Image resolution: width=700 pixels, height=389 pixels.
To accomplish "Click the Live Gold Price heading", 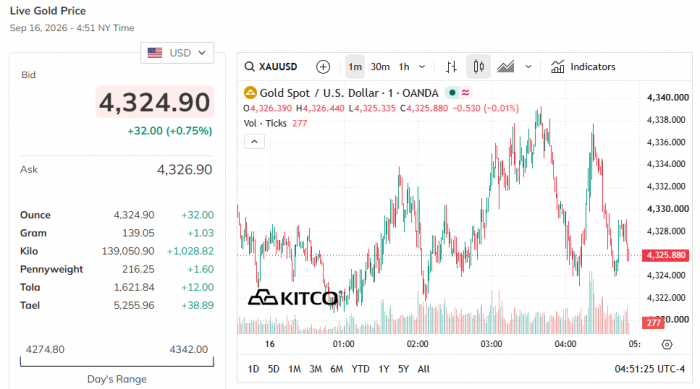I will pyautogui.click(x=48, y=11).
